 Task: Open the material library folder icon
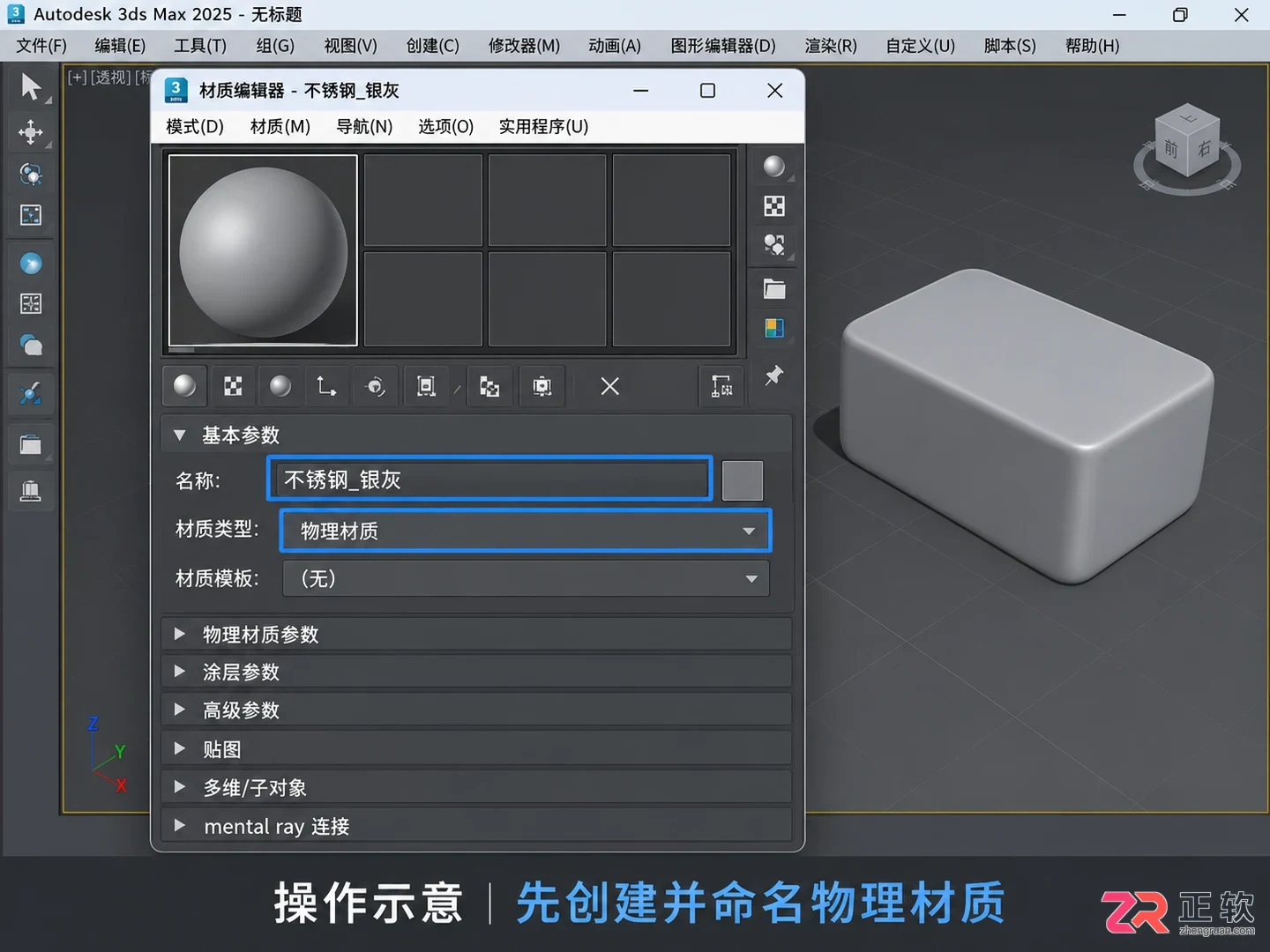tap(773, 288)
